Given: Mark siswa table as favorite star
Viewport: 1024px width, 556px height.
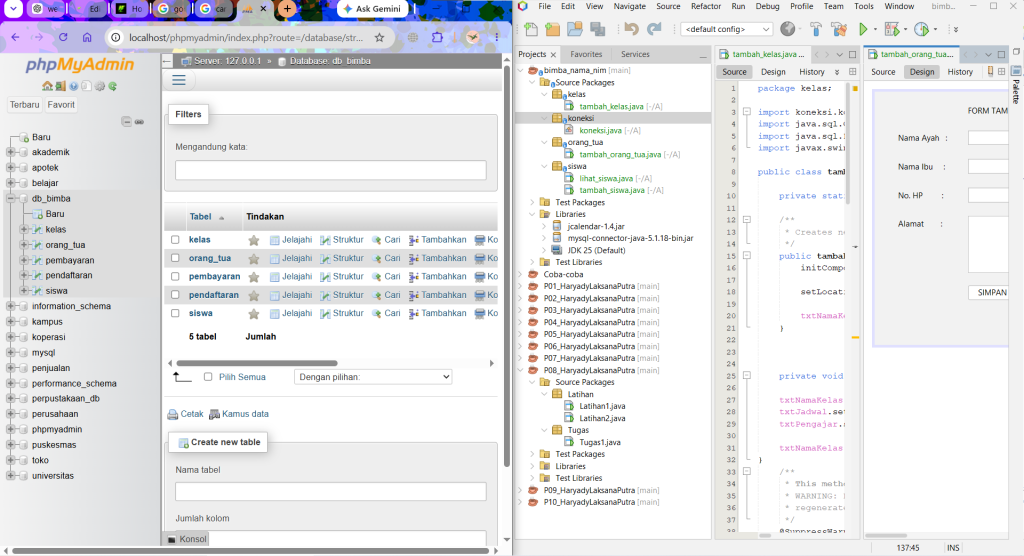Looking at the screenshot, I should 254,314.
